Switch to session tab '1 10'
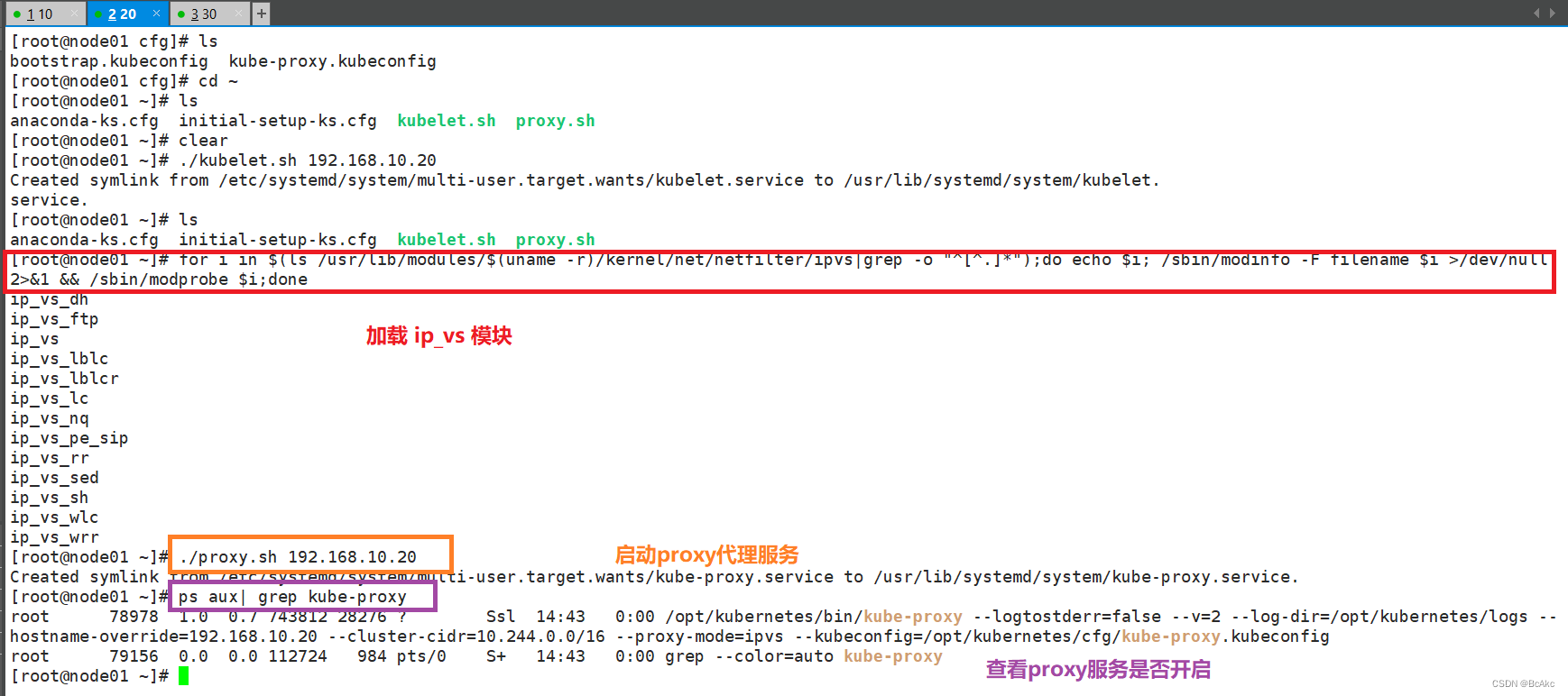The width and height of the screenshot is (1568, 696). tap(40, 14)
